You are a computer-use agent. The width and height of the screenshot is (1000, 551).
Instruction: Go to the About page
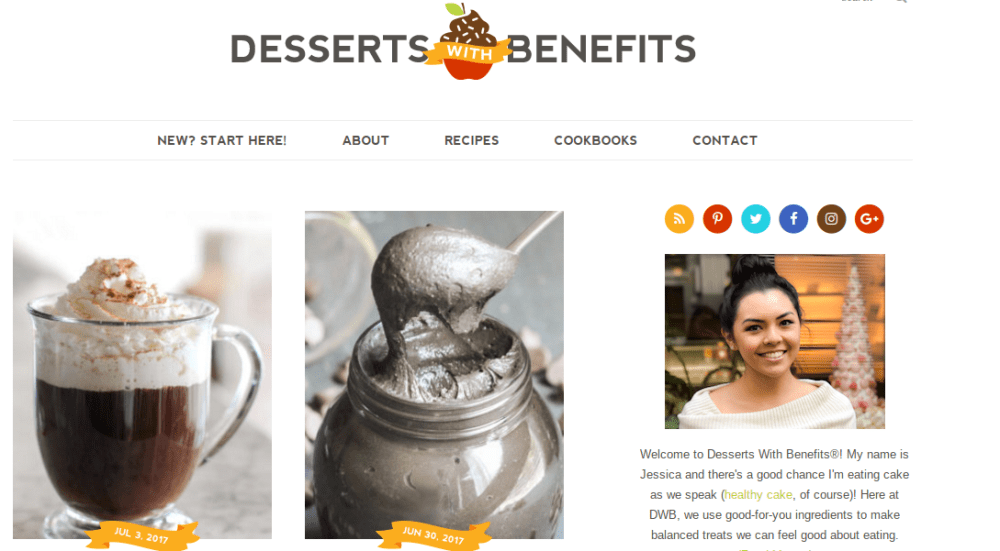(x=365, y=140)
